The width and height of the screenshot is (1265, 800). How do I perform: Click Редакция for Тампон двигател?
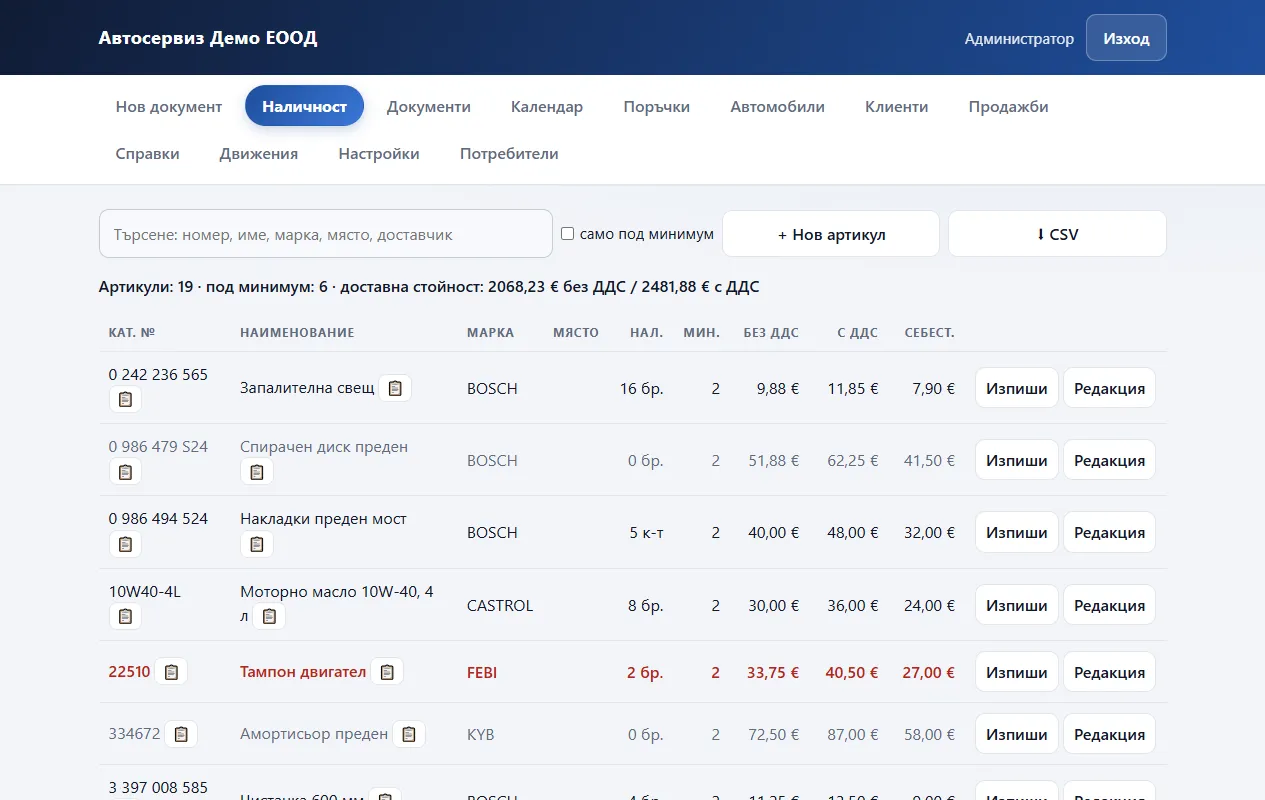click(1109, 672)
